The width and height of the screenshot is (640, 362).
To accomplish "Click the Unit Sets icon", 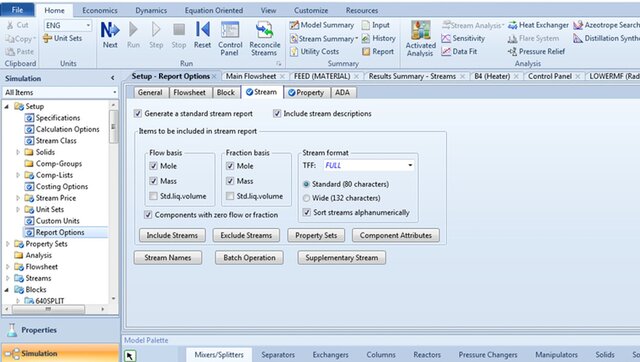I will (47, 38).
